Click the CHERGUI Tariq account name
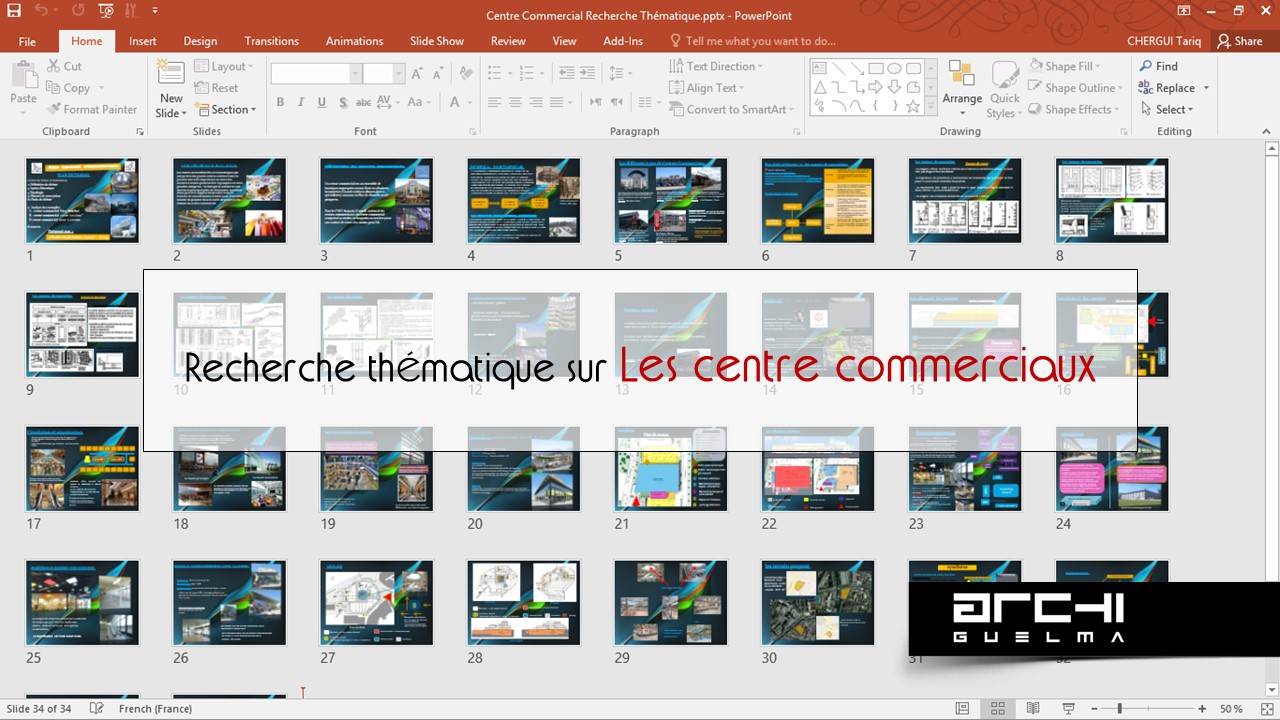The image size is (1280, 720). 1164,41
